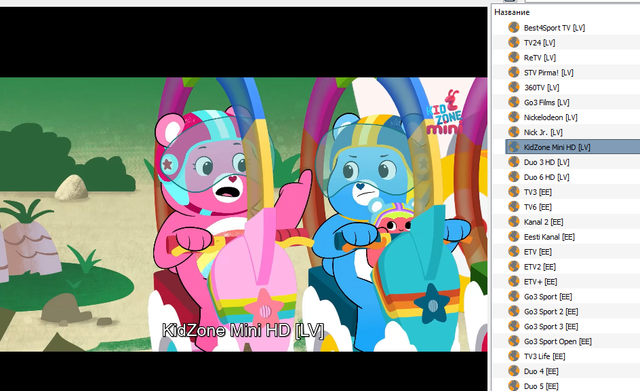Choose TV3 [EE] from the list
This screenshot has height=391, width=640.
point(538,192)
